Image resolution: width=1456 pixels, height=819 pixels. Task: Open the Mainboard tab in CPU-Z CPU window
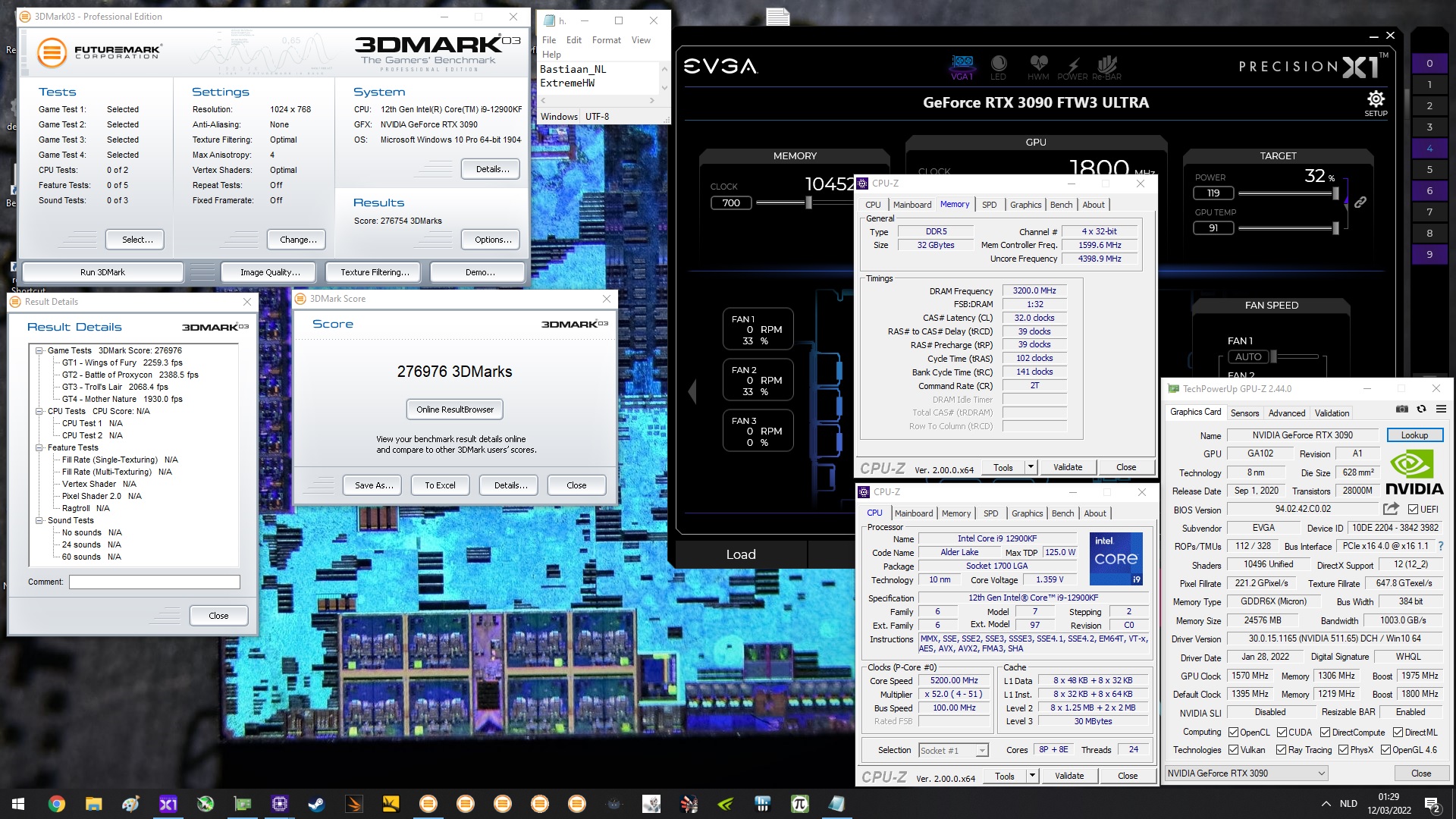tap(914, 513)
